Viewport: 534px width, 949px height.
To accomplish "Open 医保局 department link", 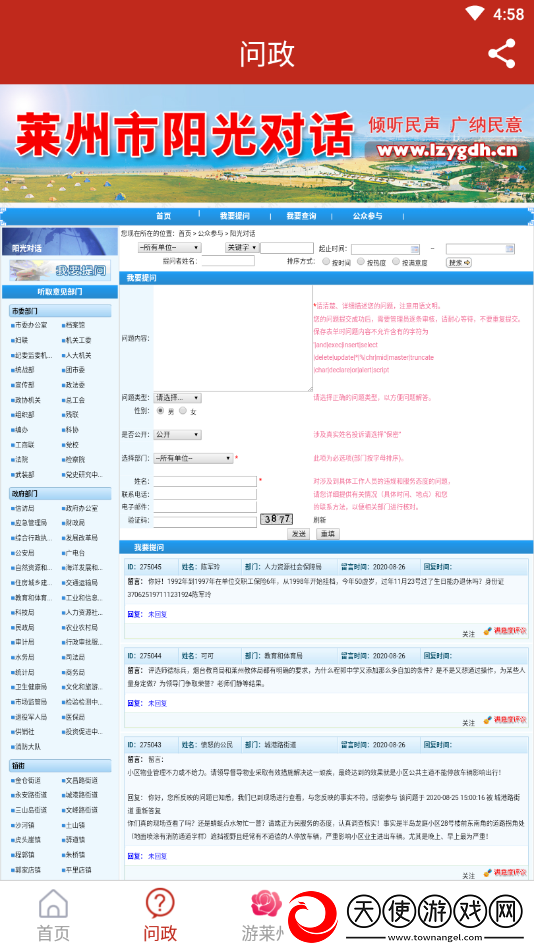I will [76, 717].
